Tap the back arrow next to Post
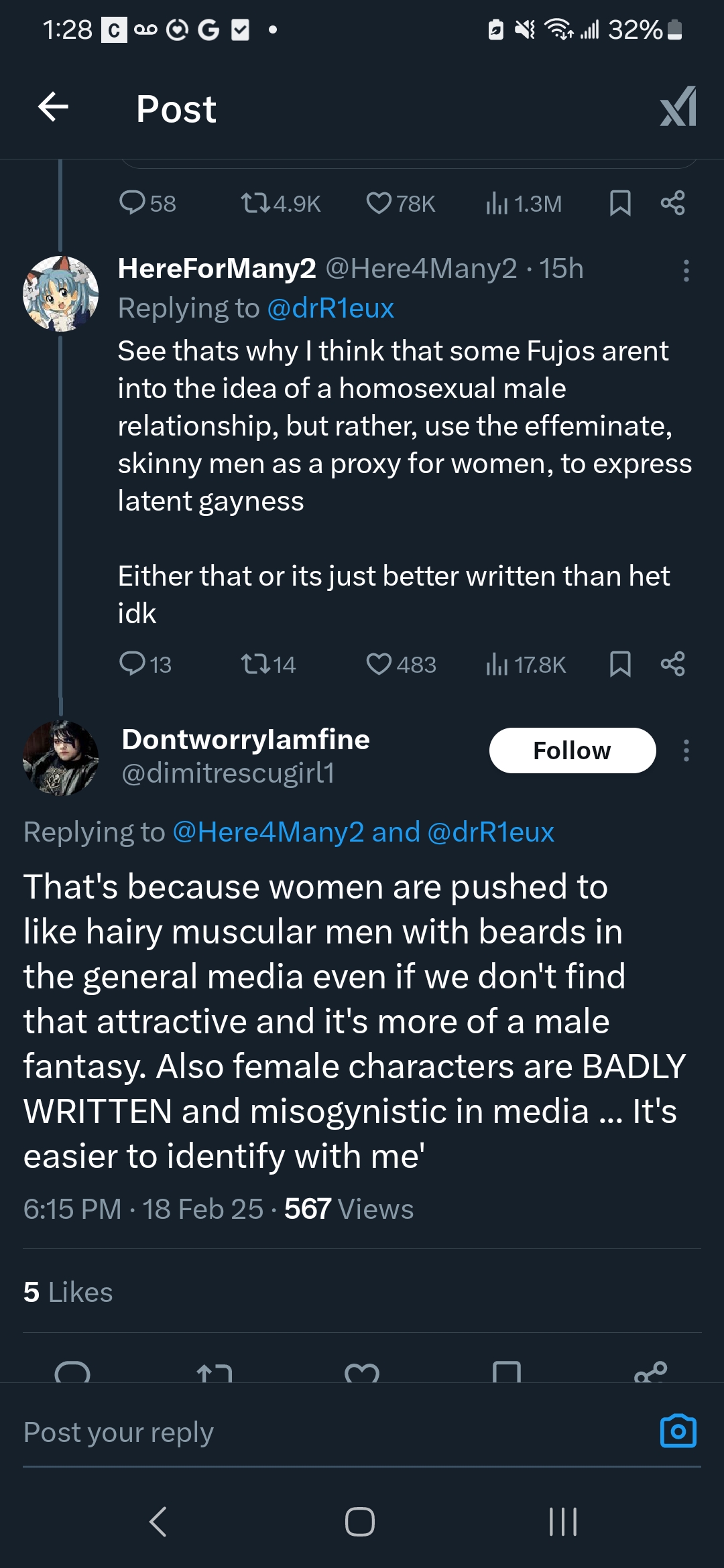The image size is (724, 1568). (54, 107)
